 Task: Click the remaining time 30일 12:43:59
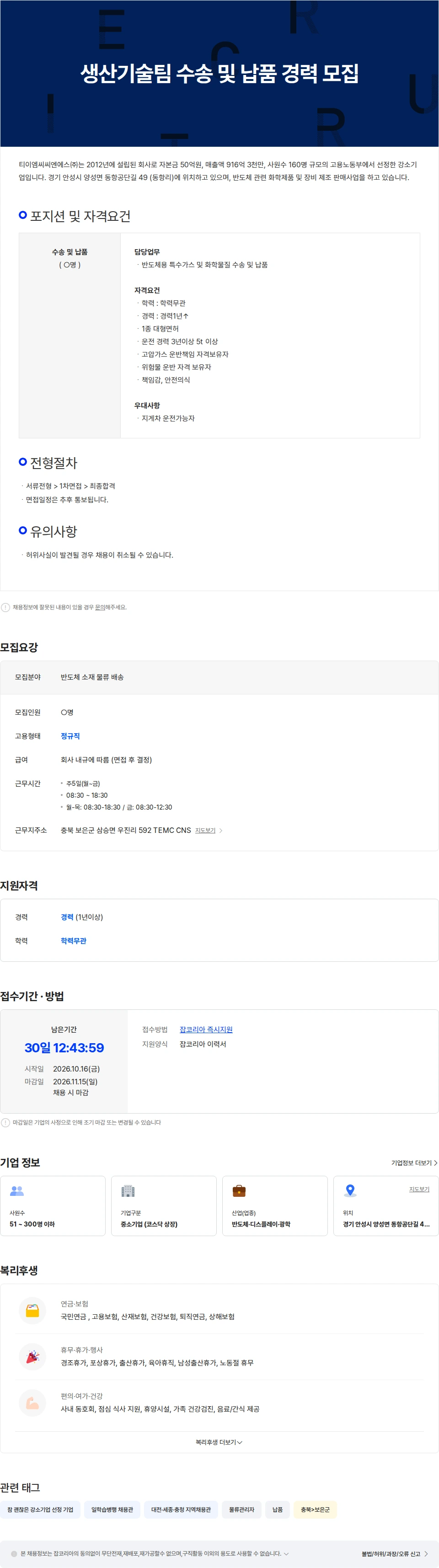(x=64, y=1048)
